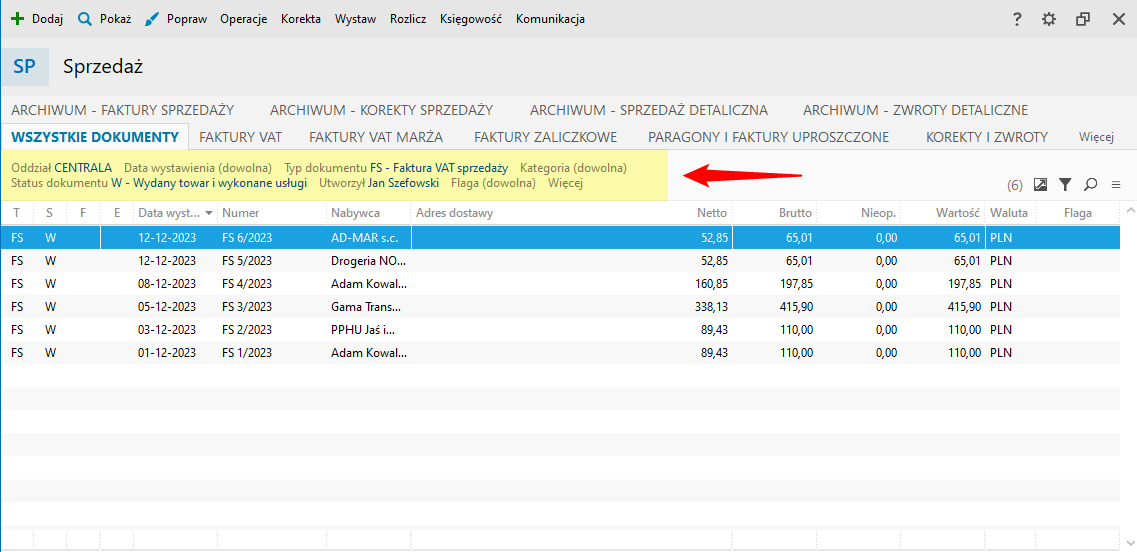Select the FS 1/2023 invoice row
The width and height of the screenshot is (1137, 552).
point(560,353)
